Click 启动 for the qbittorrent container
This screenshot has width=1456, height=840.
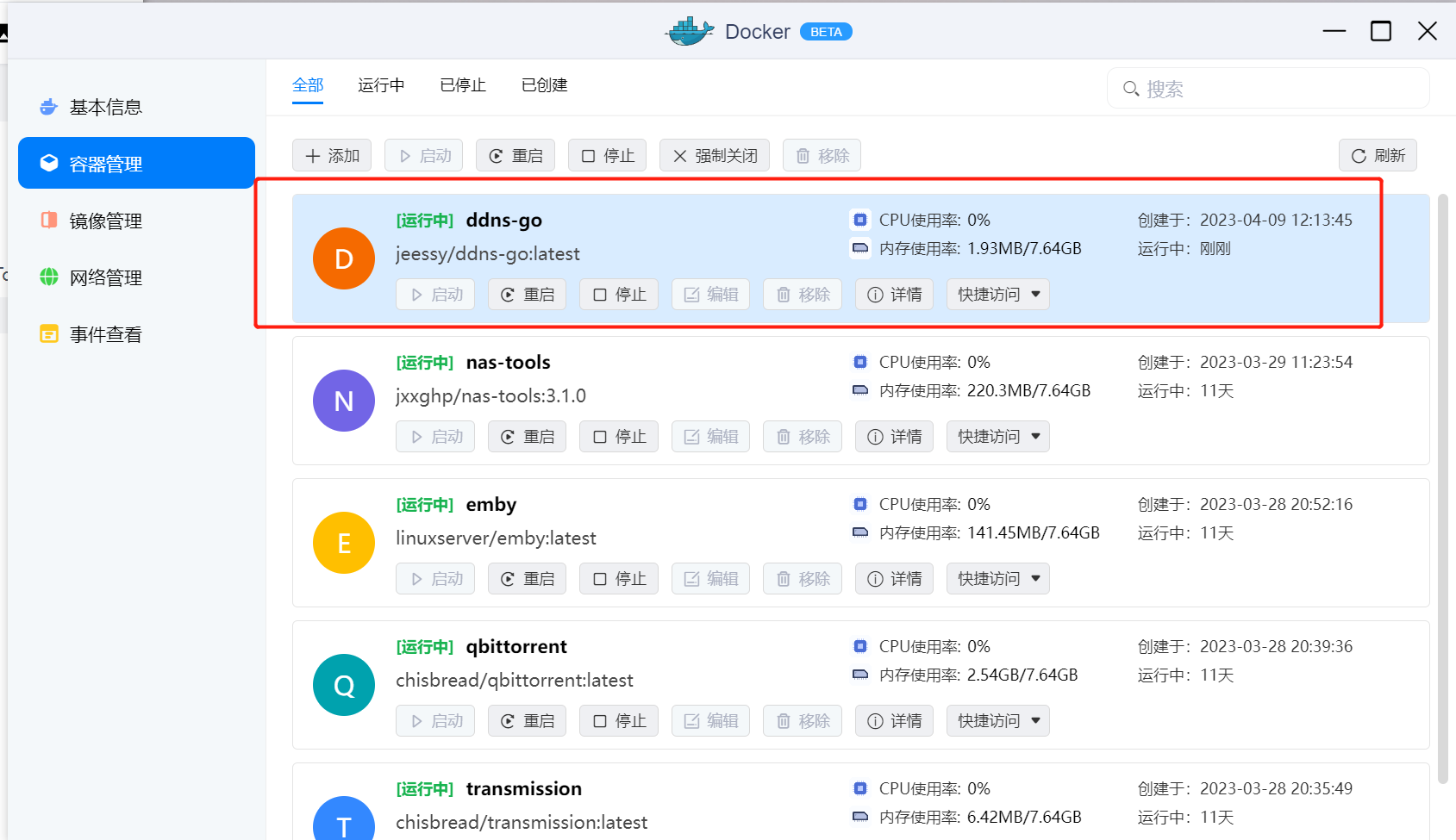pyautogui.click(x=435, y=721)
